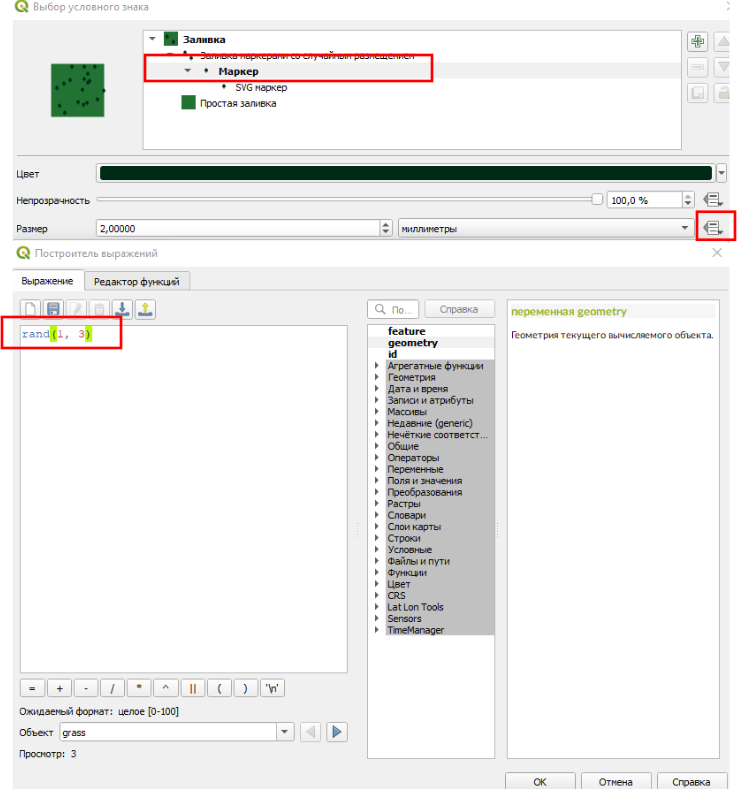Expand the Агрегатные функции group
This screenshot has height=789, width=737.
coord(377,365)
